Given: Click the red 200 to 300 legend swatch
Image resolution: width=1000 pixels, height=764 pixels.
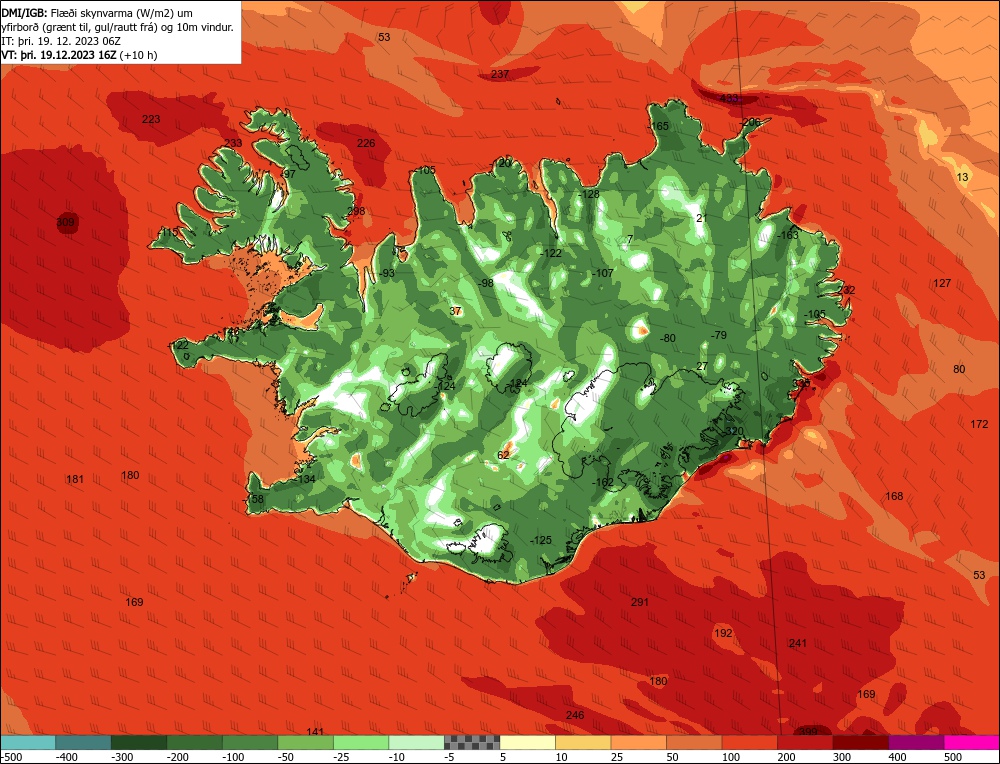Looking at the screenshot, I should (x=805, y=742).
